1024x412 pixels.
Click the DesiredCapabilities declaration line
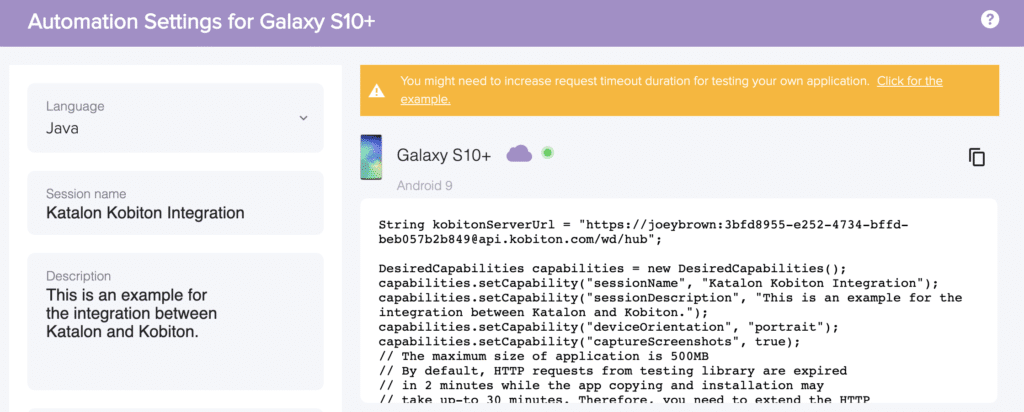click(612, 268)
